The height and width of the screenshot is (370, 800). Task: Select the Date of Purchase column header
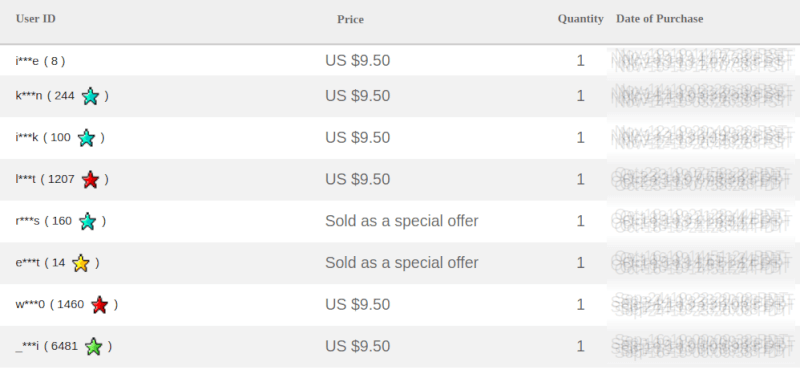(x=660, y=19)
